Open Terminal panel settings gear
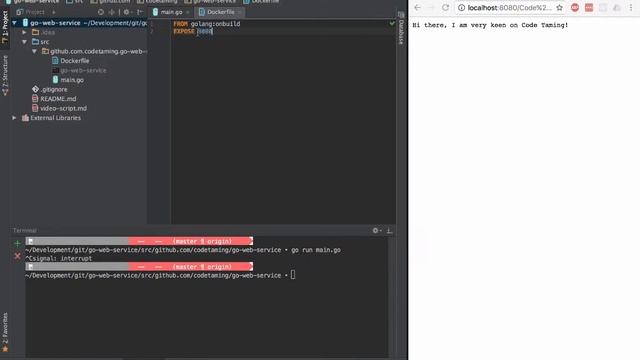This screenshot has width=640, height=360. [376, 231]
